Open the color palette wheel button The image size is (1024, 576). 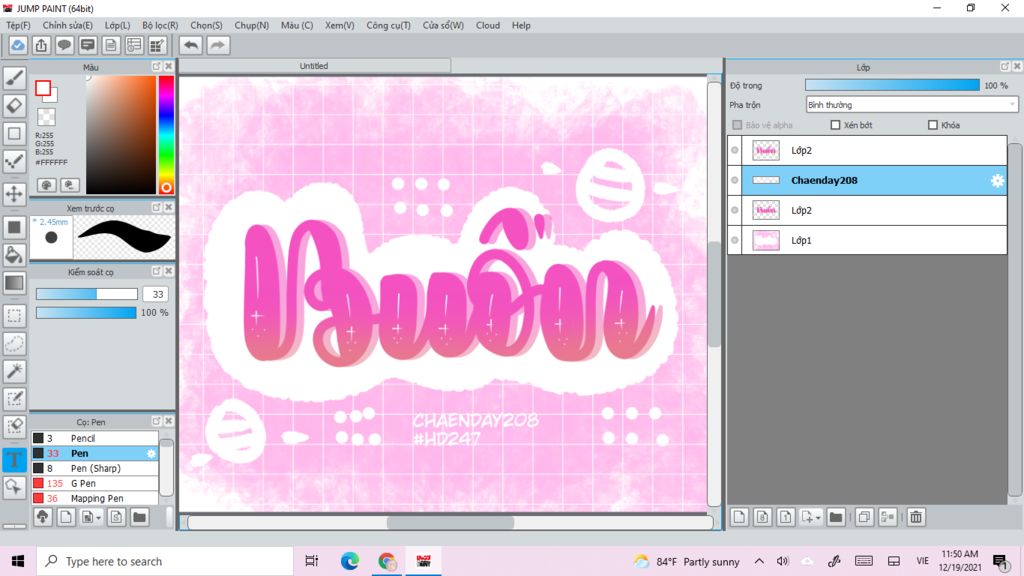pos(46,185)
